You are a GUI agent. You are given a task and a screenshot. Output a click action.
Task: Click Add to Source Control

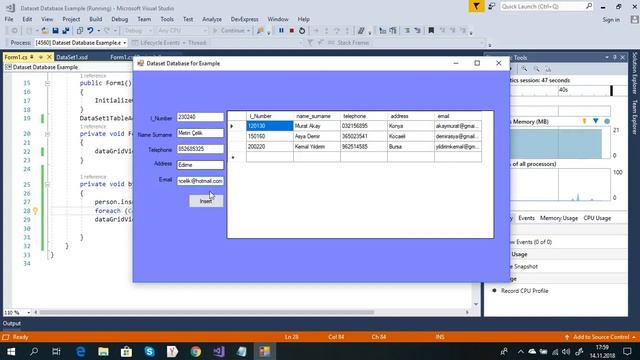coord(601,337)
